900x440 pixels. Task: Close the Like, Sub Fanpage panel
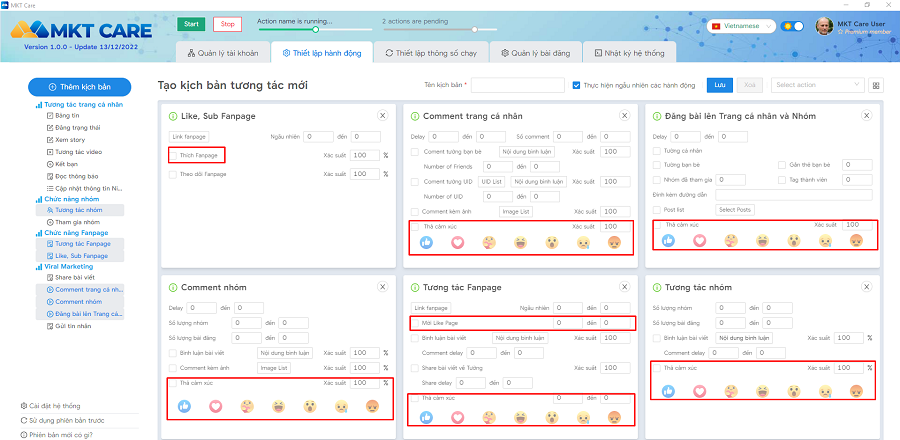pos(380,116)
